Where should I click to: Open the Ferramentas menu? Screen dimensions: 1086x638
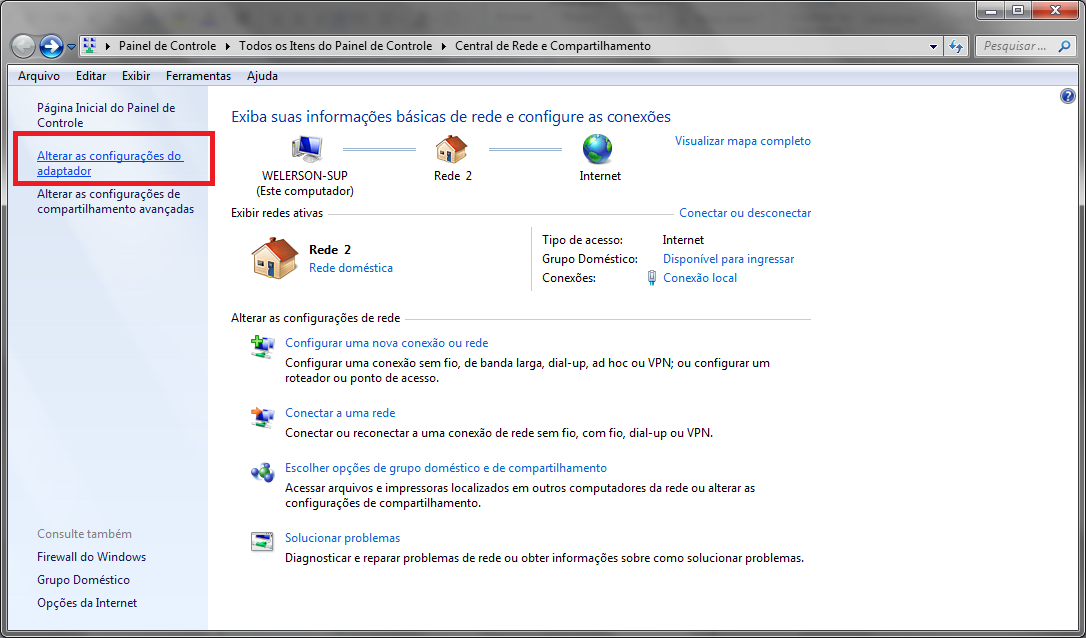tap(198, 76)
